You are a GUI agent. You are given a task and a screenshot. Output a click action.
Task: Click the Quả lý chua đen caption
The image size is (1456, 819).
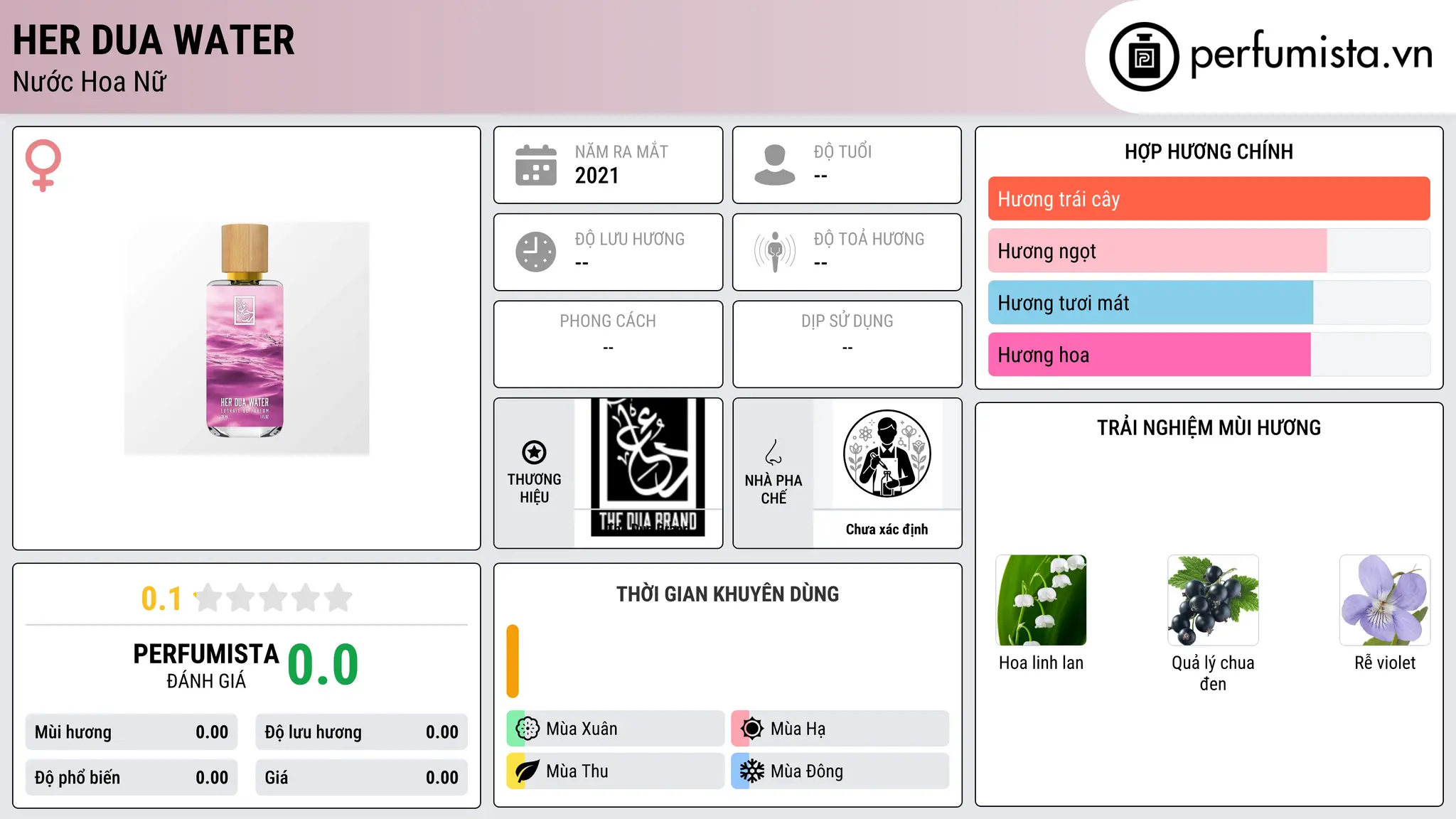[x=1213, y=673]
